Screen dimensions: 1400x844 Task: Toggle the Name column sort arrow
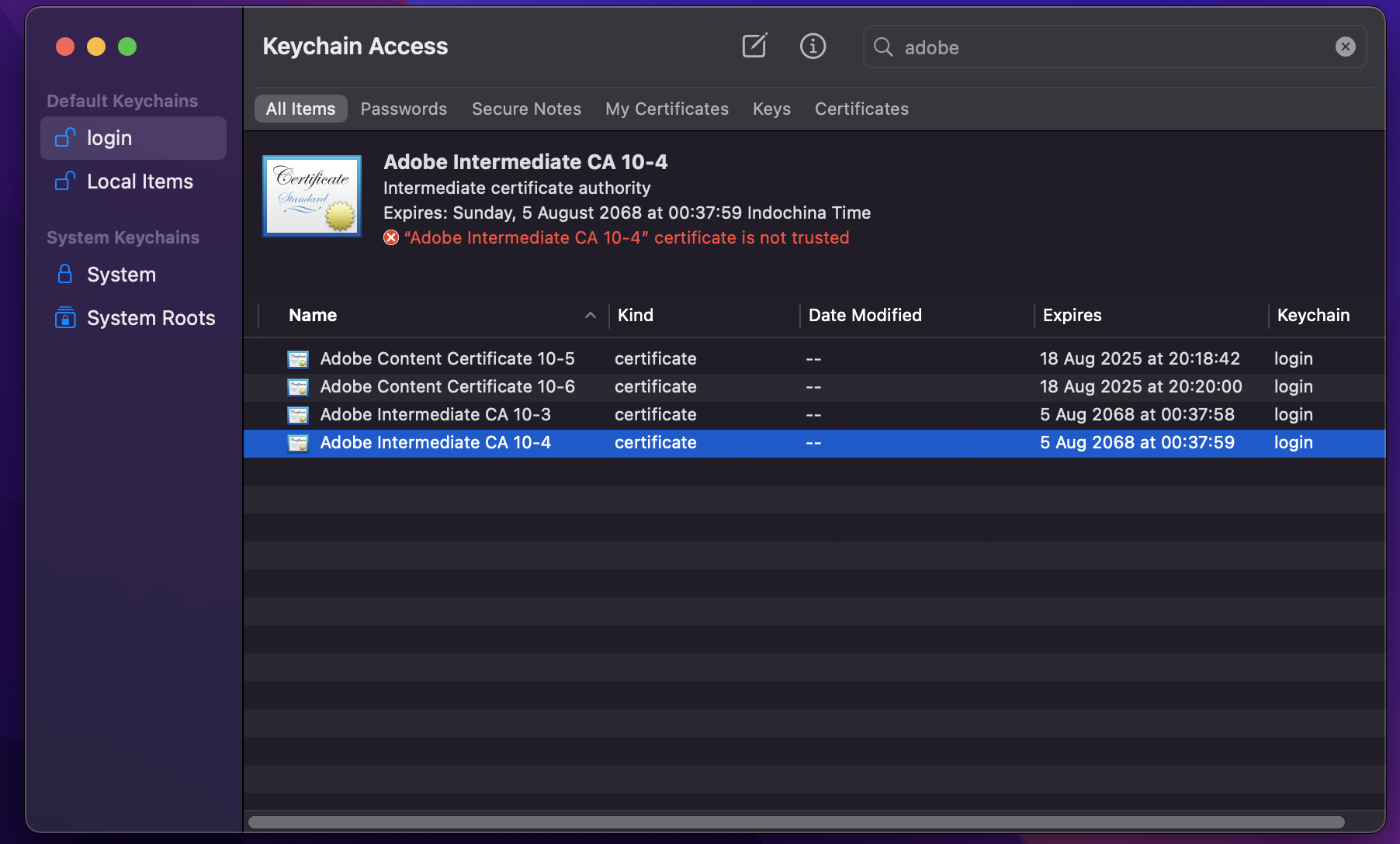point(591,315)
